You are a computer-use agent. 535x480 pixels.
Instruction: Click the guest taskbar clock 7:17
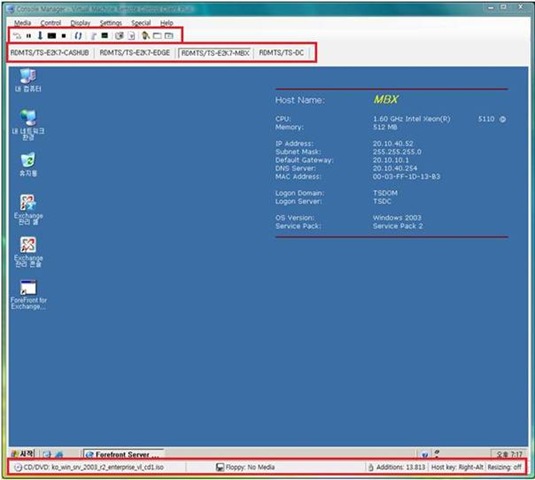[x=509, y=454]
